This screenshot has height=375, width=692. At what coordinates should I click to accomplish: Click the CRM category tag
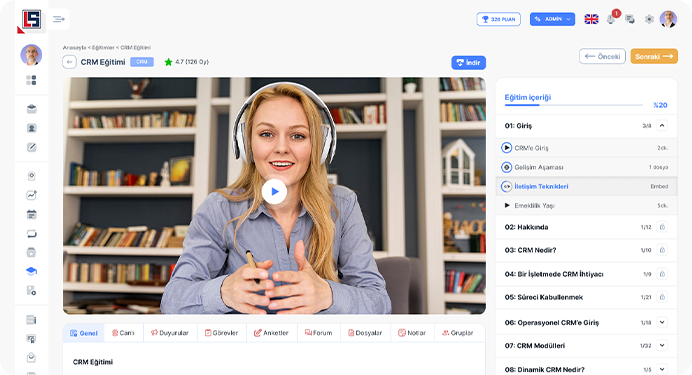(142, 62)
